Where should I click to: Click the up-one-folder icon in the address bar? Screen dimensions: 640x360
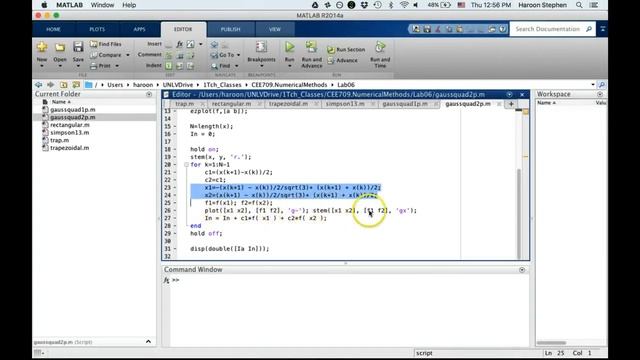click(x=64, y=84)
